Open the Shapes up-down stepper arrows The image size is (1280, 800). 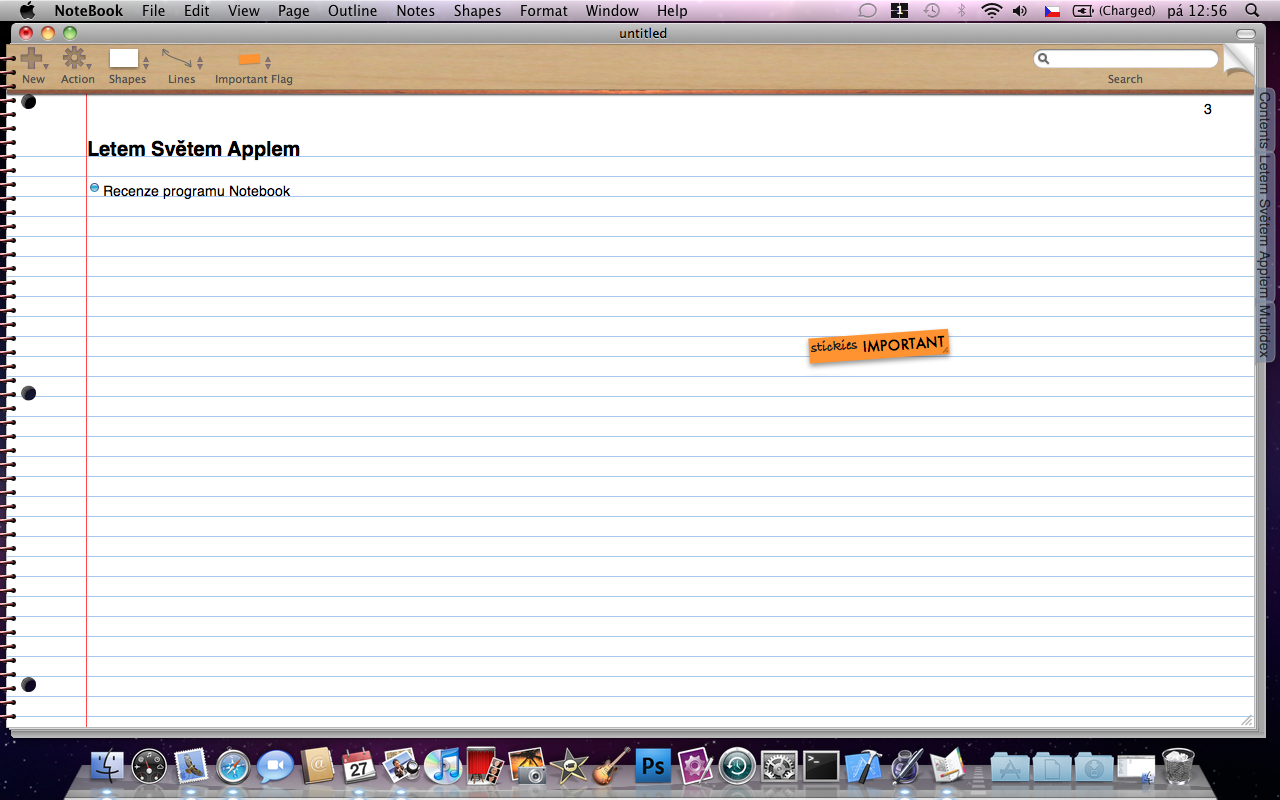(x=146, y=63)
